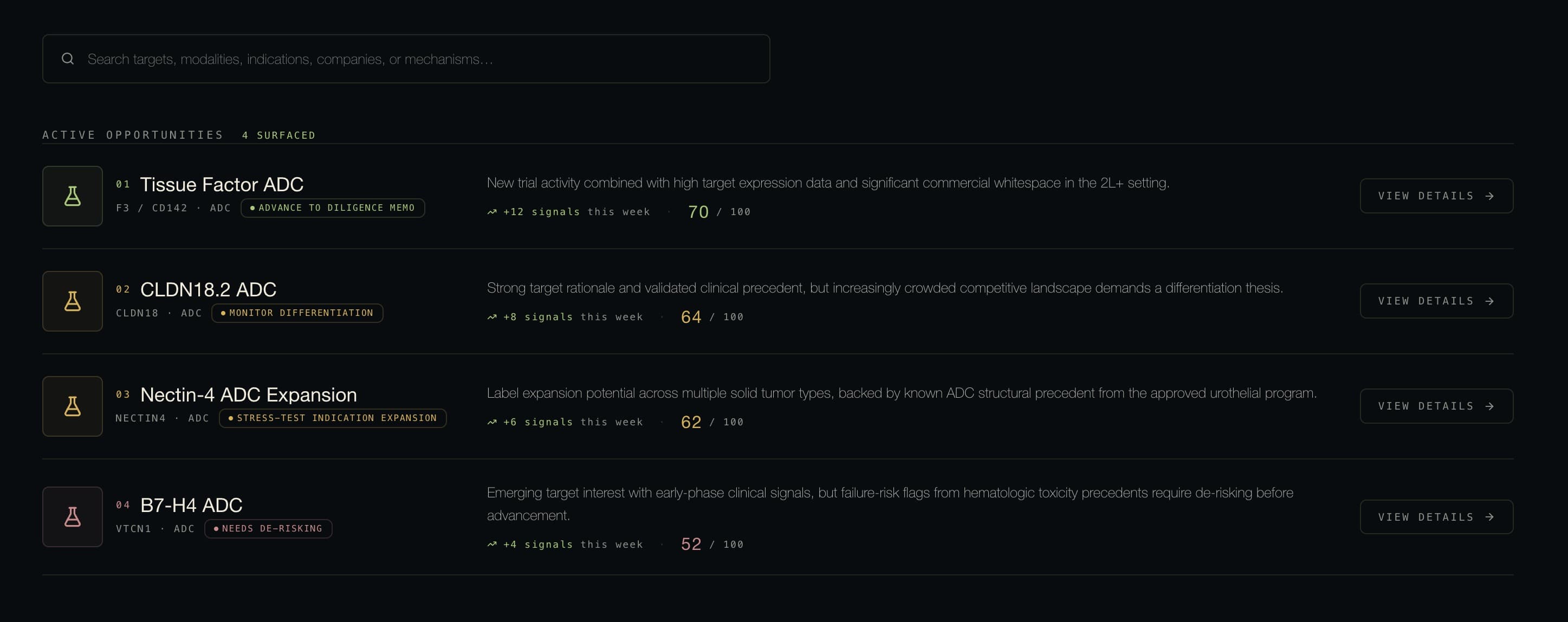Select the Nectin-4 ADC Expansion title
Viewport: 1568px width, 622px height.
(x=248, y=394)
